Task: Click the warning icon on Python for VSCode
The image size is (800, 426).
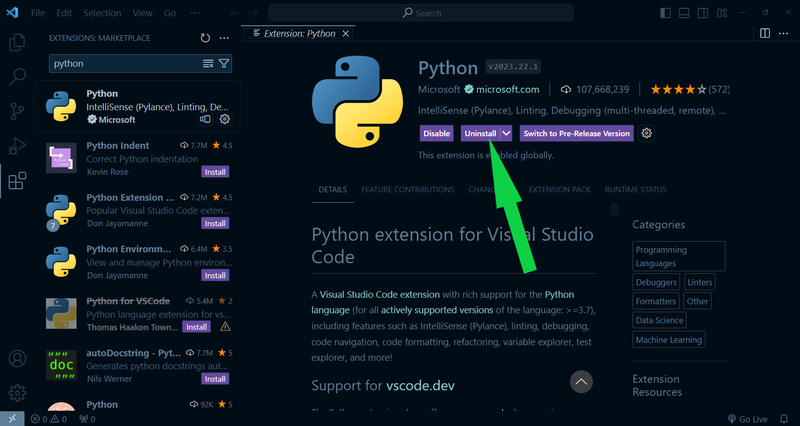Action: pyautogui.click(x=225, y=327)
